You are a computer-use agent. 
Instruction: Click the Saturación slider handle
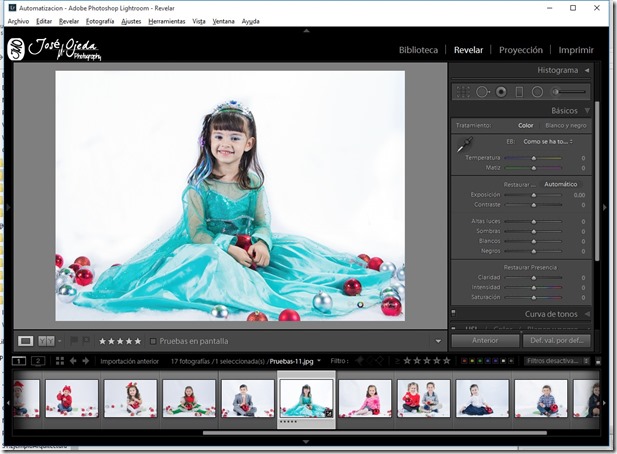click(x=534, y=297)
